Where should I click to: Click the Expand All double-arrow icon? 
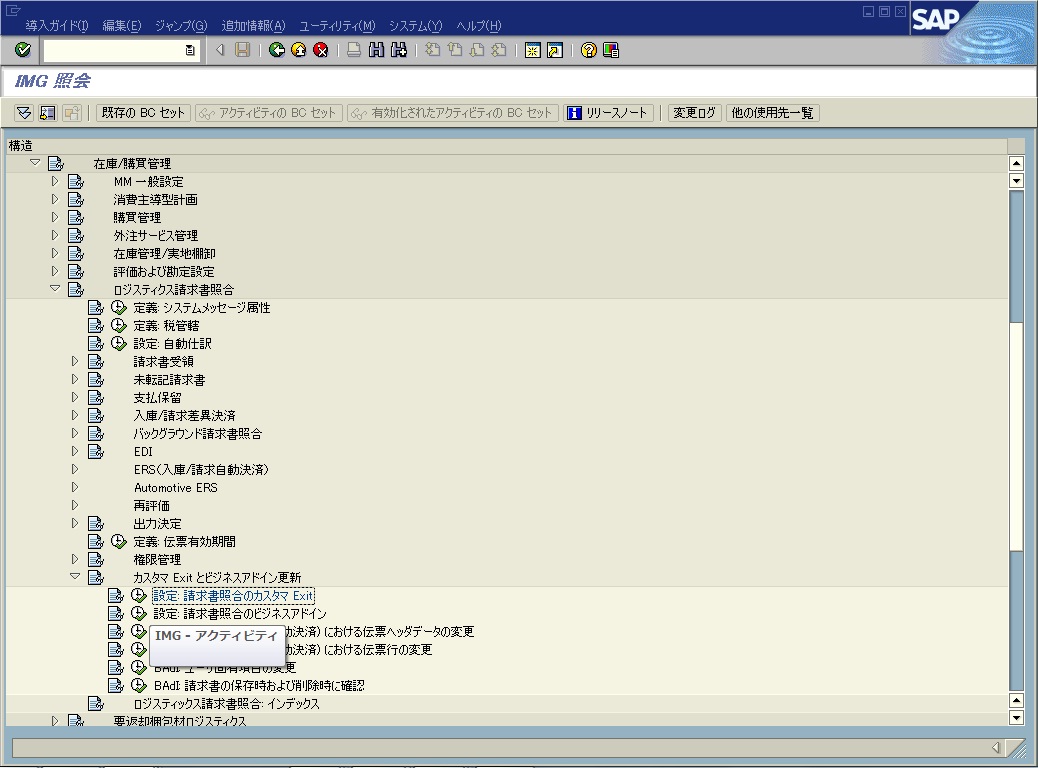click(x=23, y=113)
